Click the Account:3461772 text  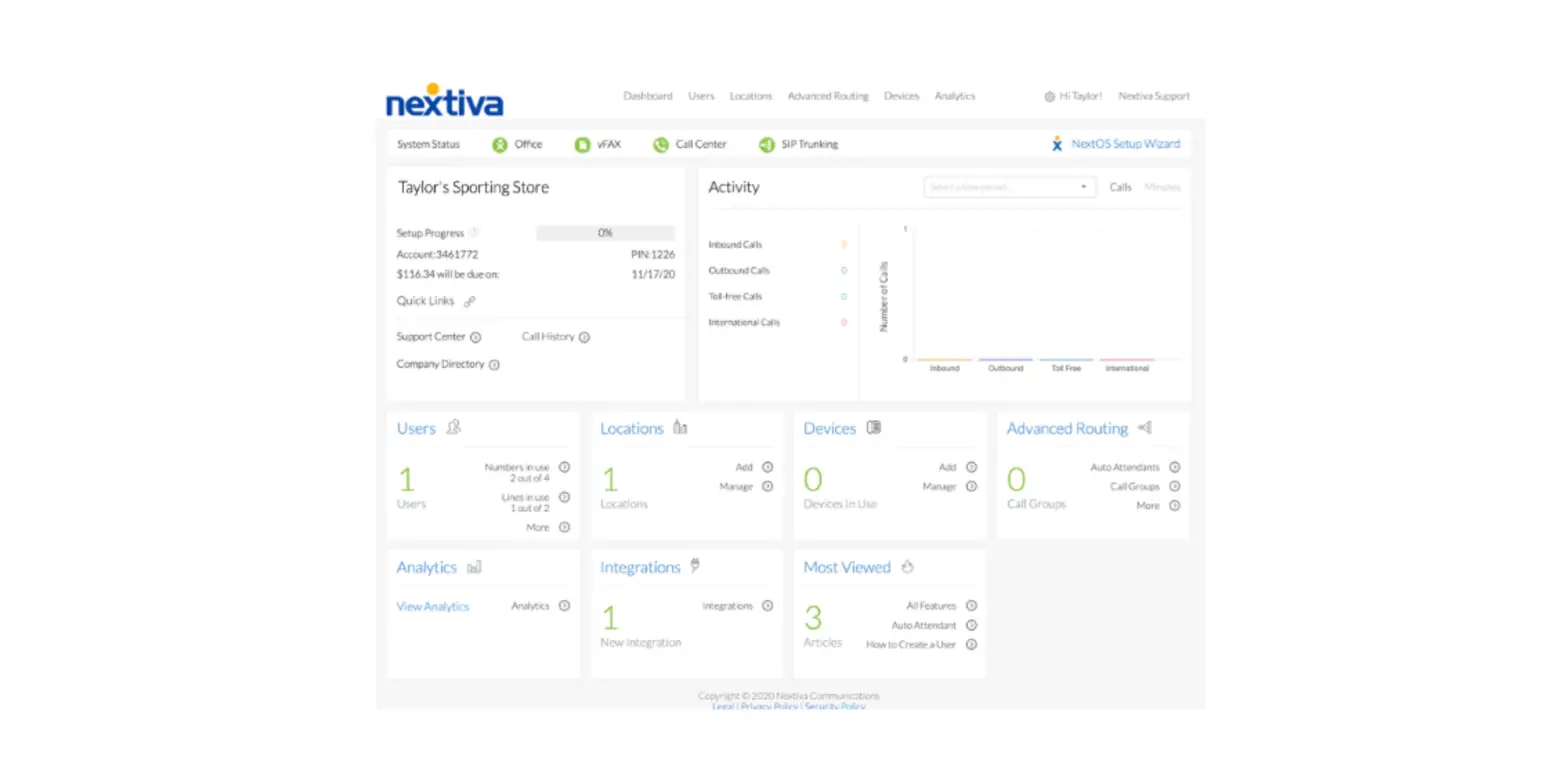[x=437, y=255]
